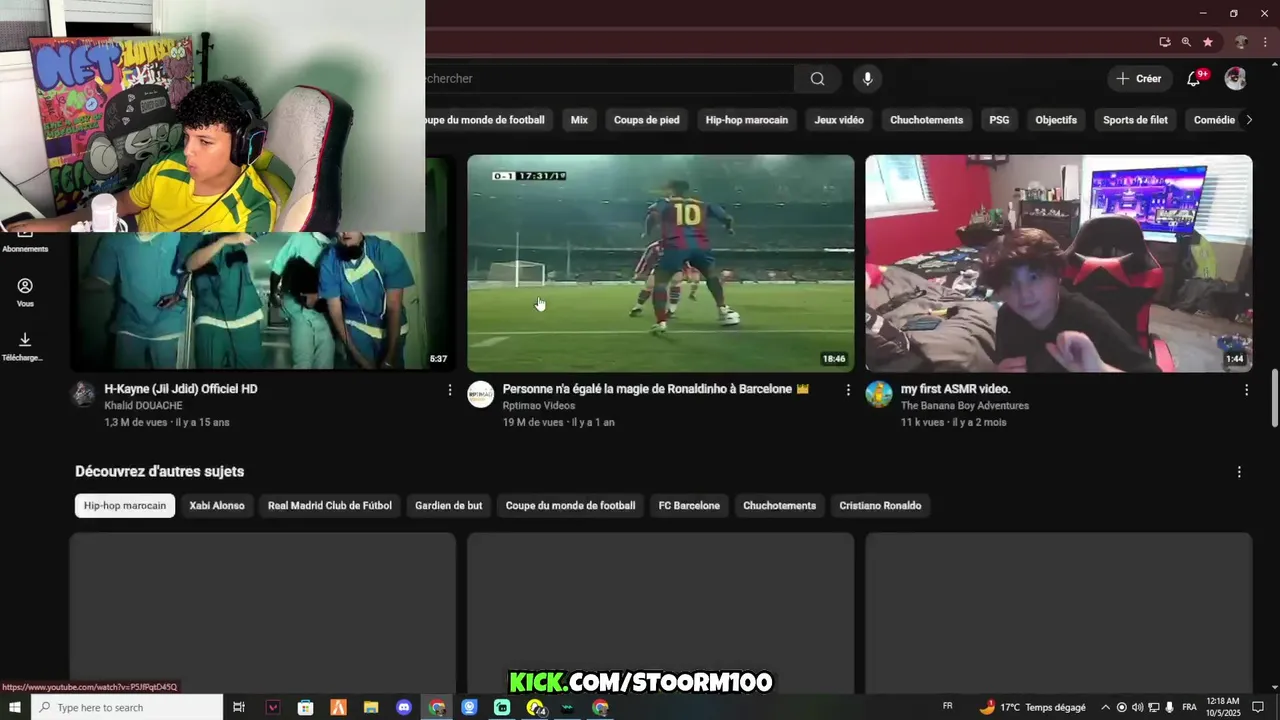Click the tray microphone icon
The image size is (1280, 720).
coord(1169,707)
